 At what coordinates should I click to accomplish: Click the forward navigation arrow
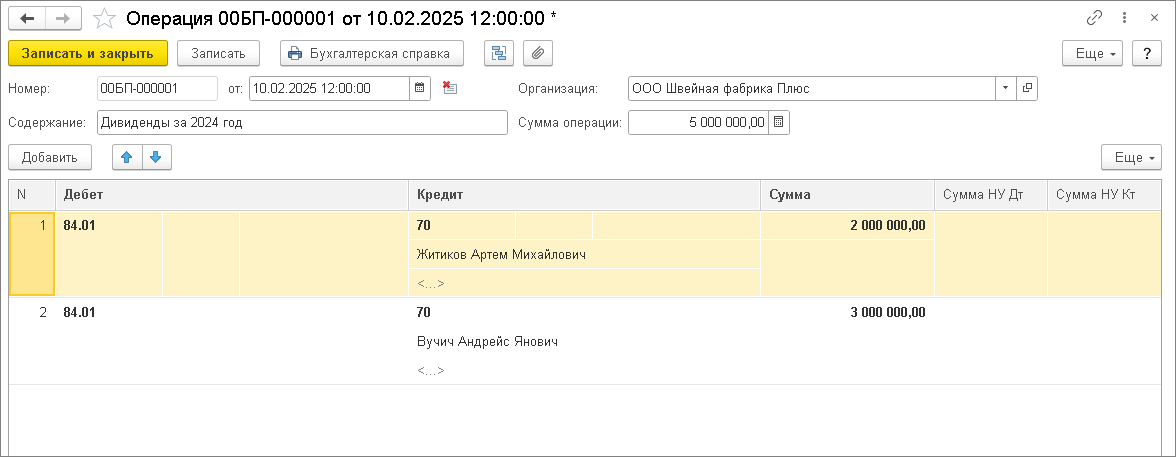click(x=62, y=18)
